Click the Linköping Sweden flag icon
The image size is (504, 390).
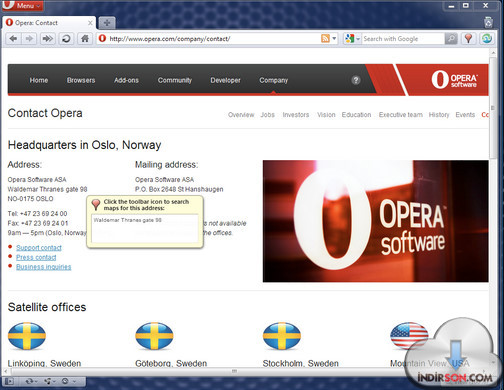(27, 336)
